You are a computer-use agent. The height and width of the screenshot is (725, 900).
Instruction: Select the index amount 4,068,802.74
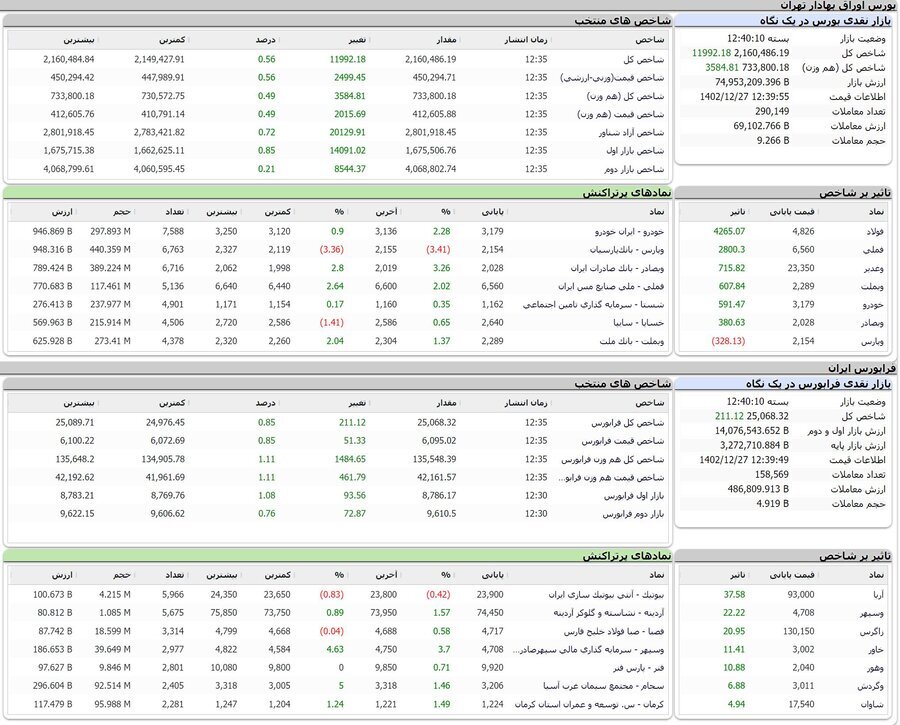click(430, 169)
